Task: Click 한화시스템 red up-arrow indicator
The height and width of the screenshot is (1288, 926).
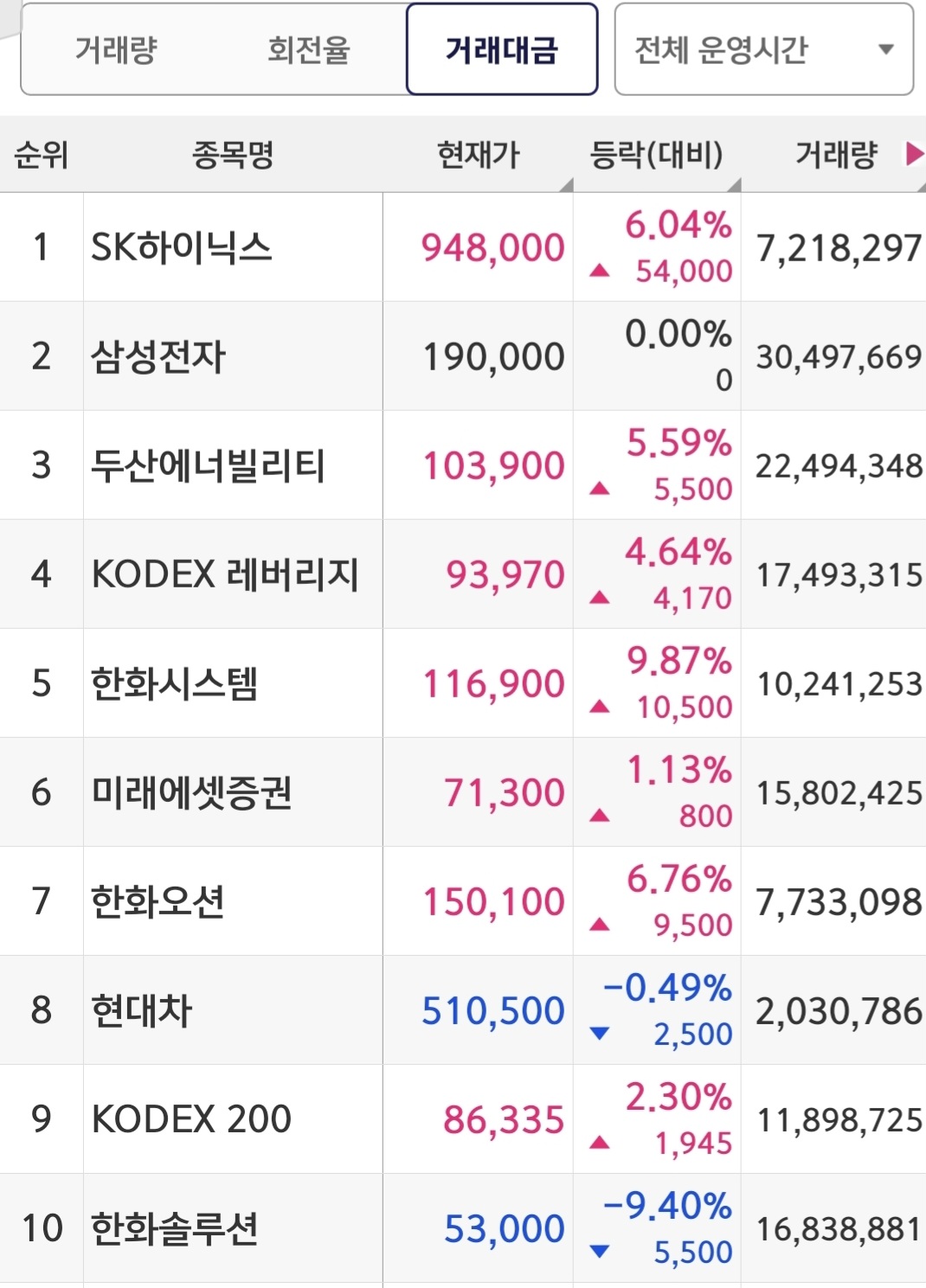Action: click(x=599, y=708)
